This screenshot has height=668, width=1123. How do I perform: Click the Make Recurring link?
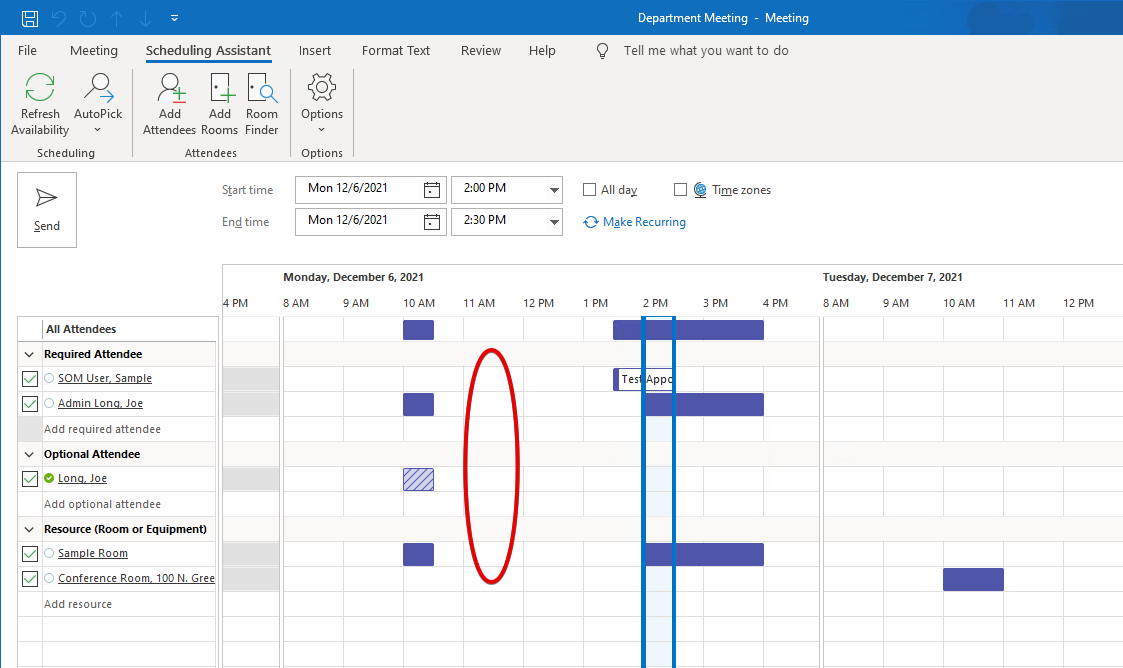point(644,222)
